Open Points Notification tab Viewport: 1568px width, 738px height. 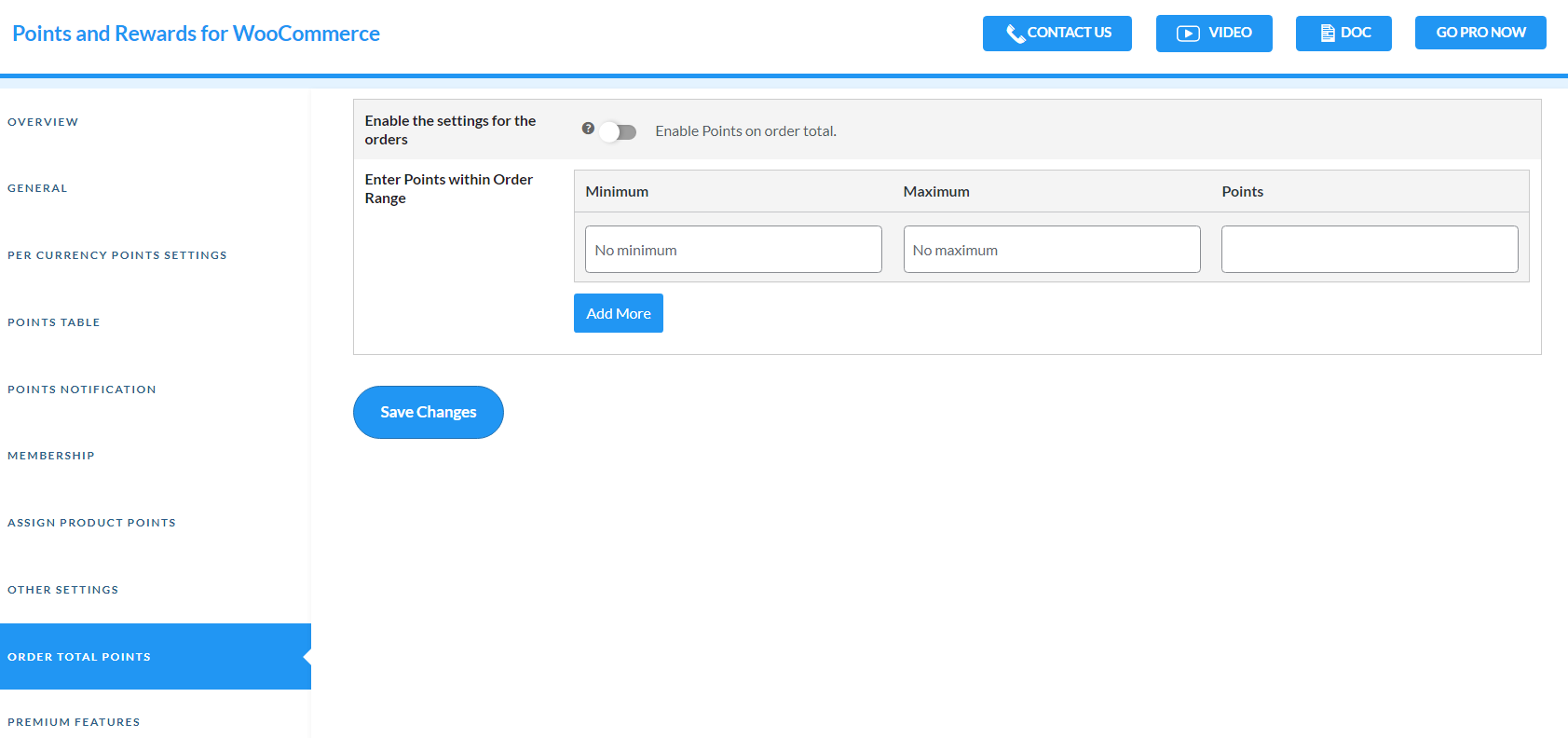(82, 389)
